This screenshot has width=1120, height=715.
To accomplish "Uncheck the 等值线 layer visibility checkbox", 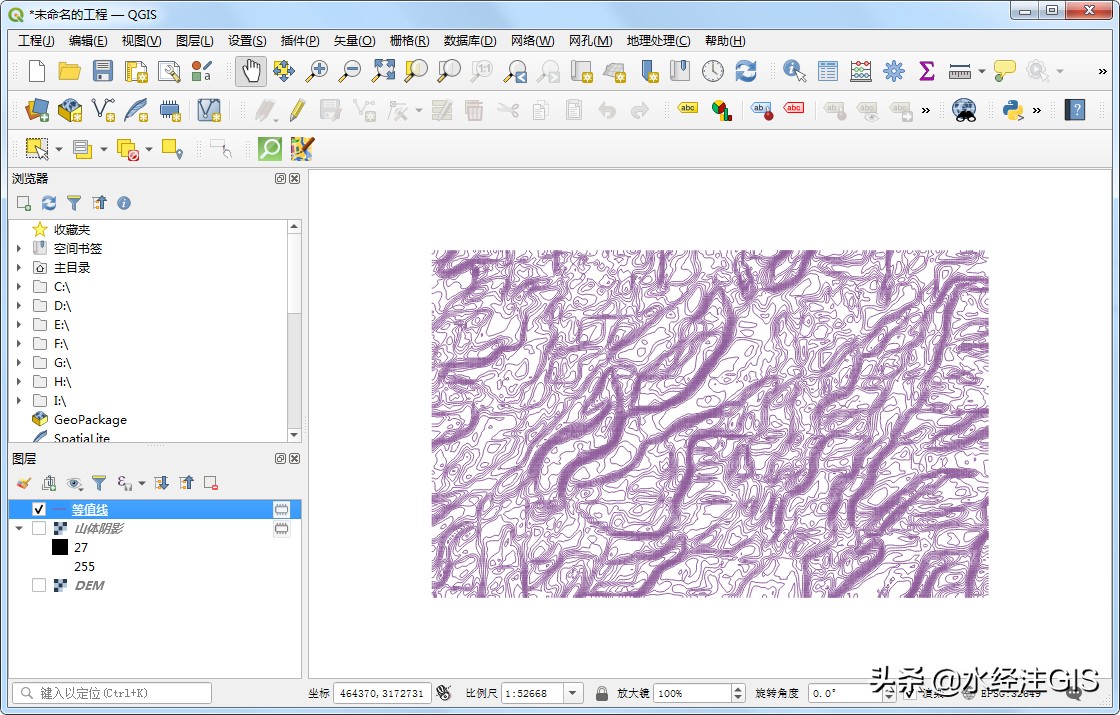I will pos(39,509).
